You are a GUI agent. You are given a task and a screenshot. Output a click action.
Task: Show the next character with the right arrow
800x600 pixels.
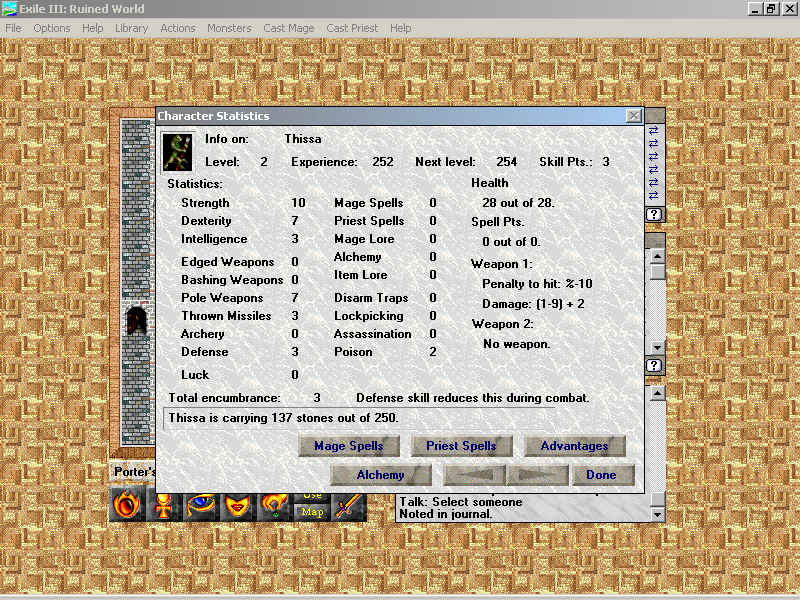(537, 475)
